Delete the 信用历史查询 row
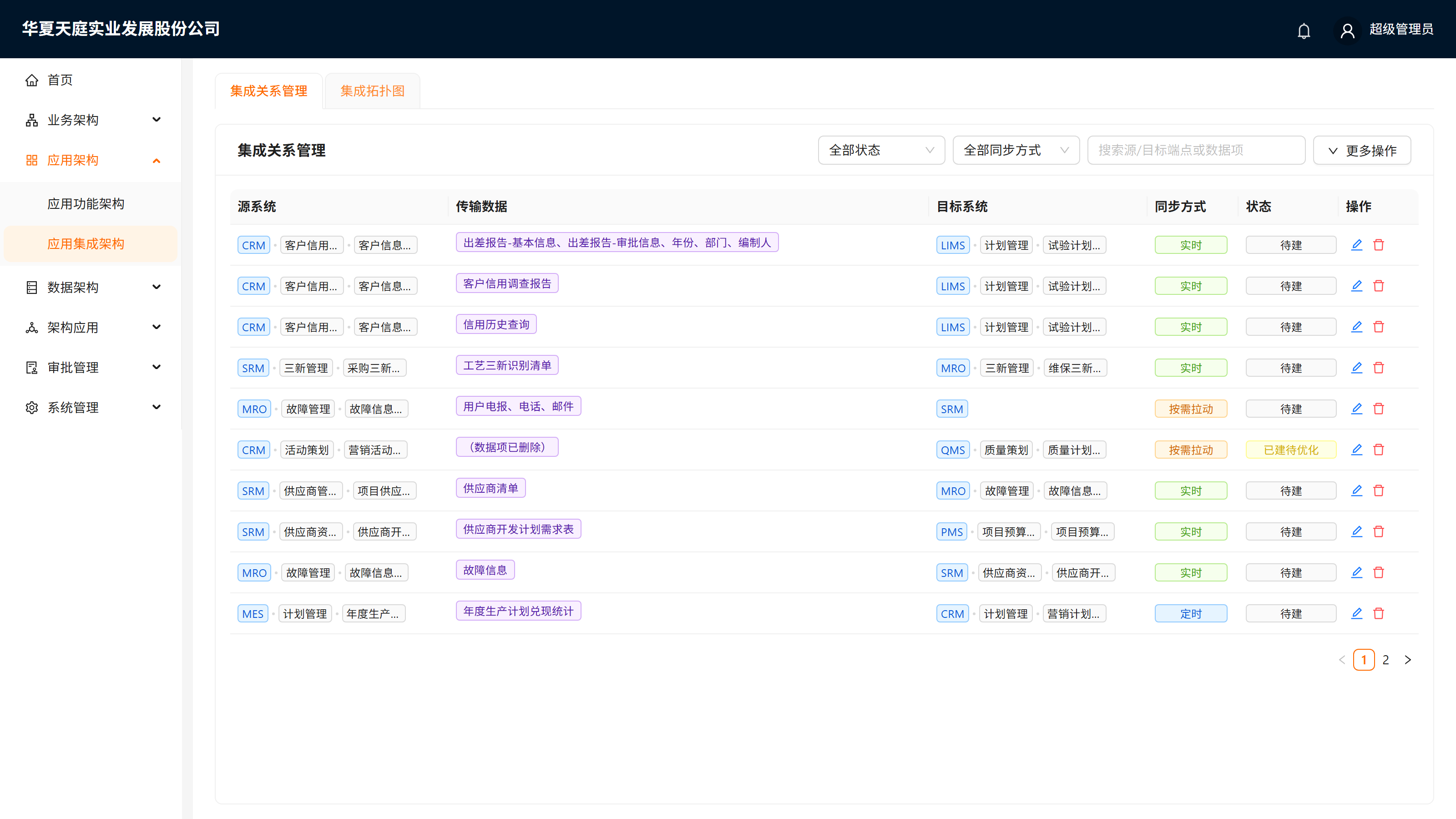Viewport: 1456px width, 819px height. (x=1379, y=327)
